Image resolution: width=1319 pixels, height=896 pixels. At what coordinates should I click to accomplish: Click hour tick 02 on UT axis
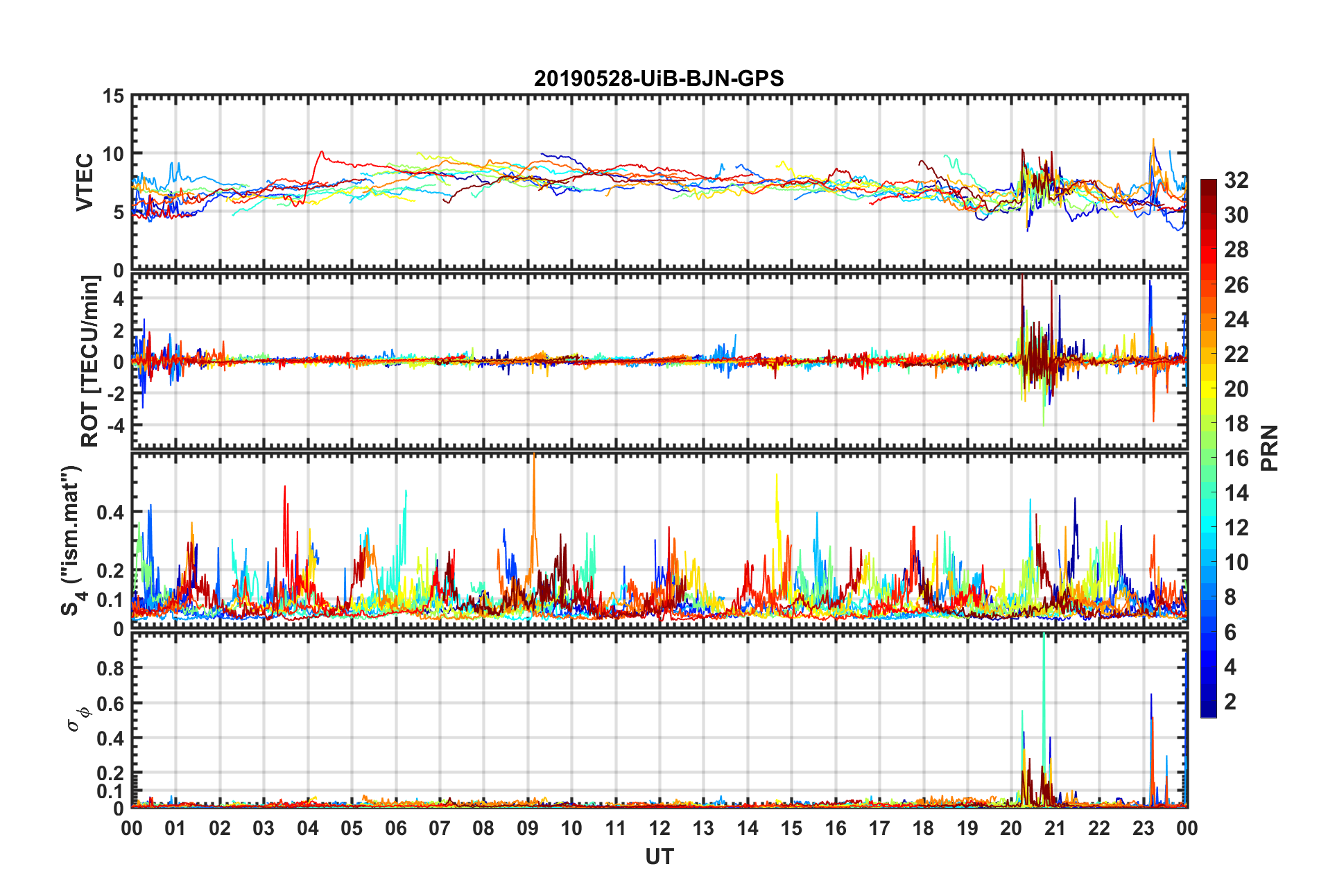point(220,828)
